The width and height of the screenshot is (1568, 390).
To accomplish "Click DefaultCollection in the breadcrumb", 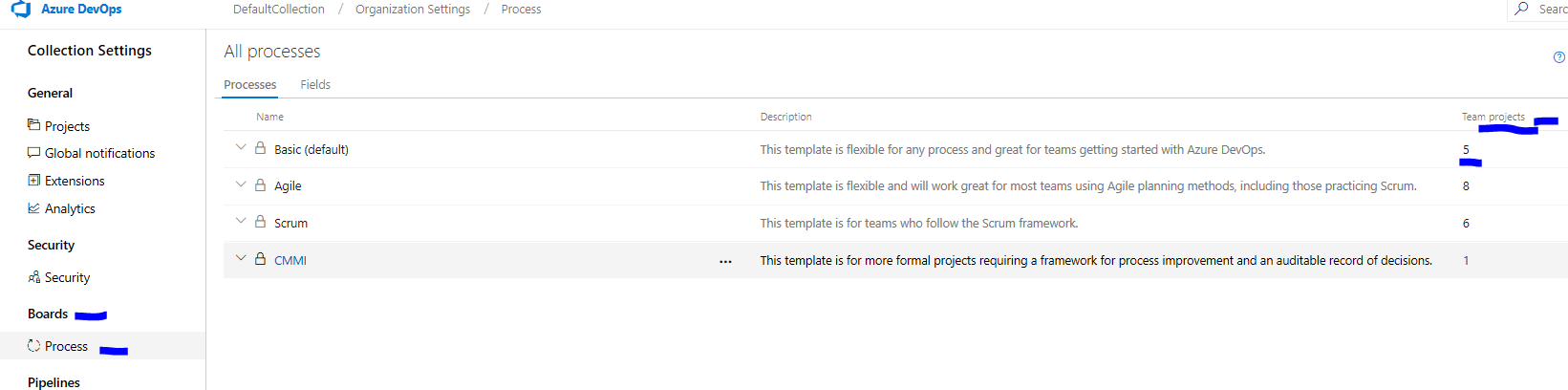I will pos(279,10).
